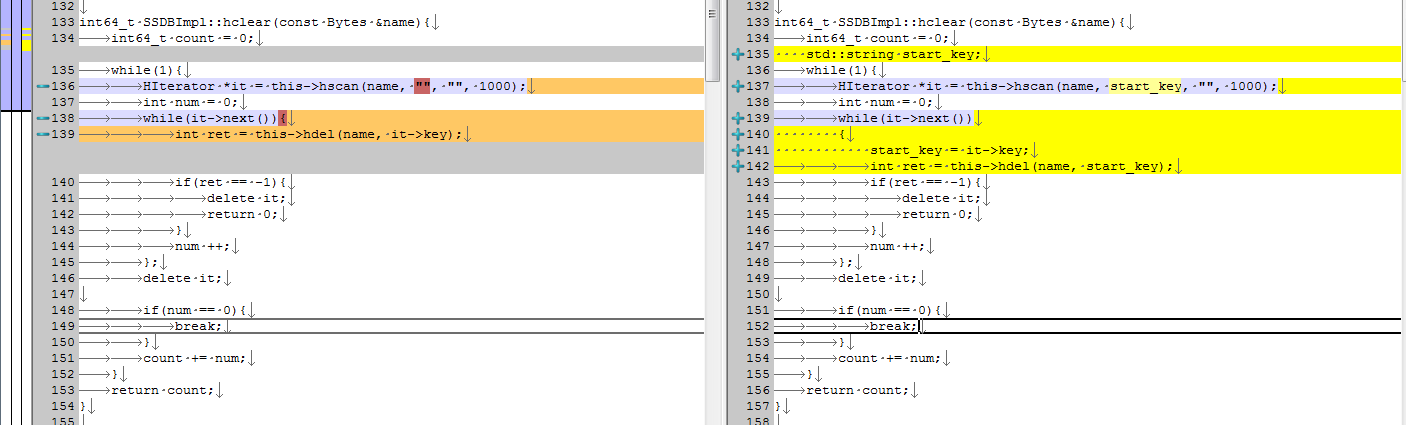The height and width of the screenshot is (425, 1406).
Task: Click right line 143 'if(ret == -1){'
Action: pos(926,182)
